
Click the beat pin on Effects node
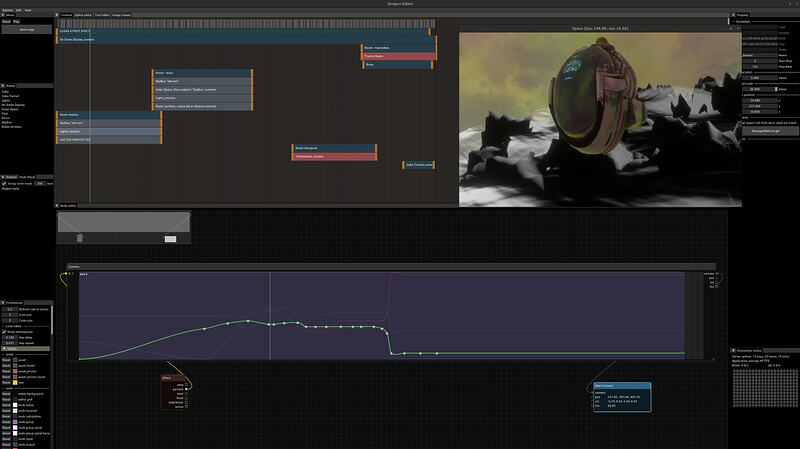pyautogui.click(x=186, y=394)
